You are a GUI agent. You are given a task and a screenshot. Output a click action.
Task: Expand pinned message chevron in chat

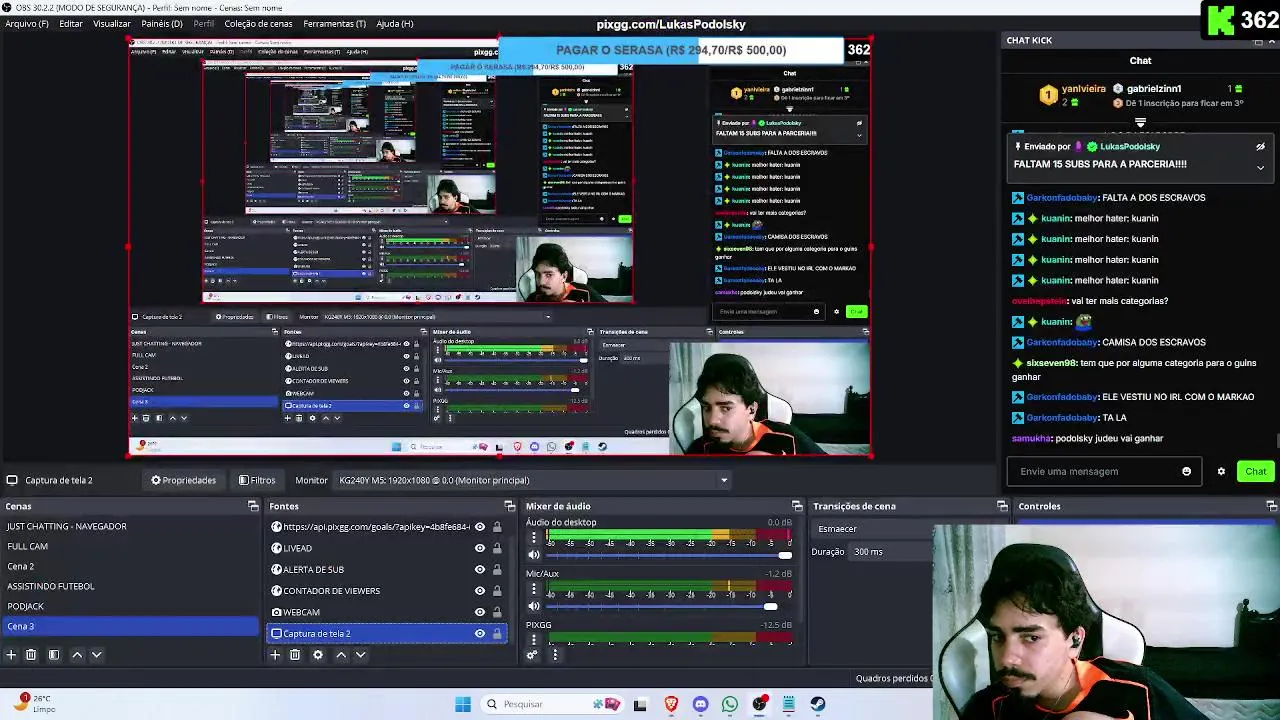tap(1260, 167)
